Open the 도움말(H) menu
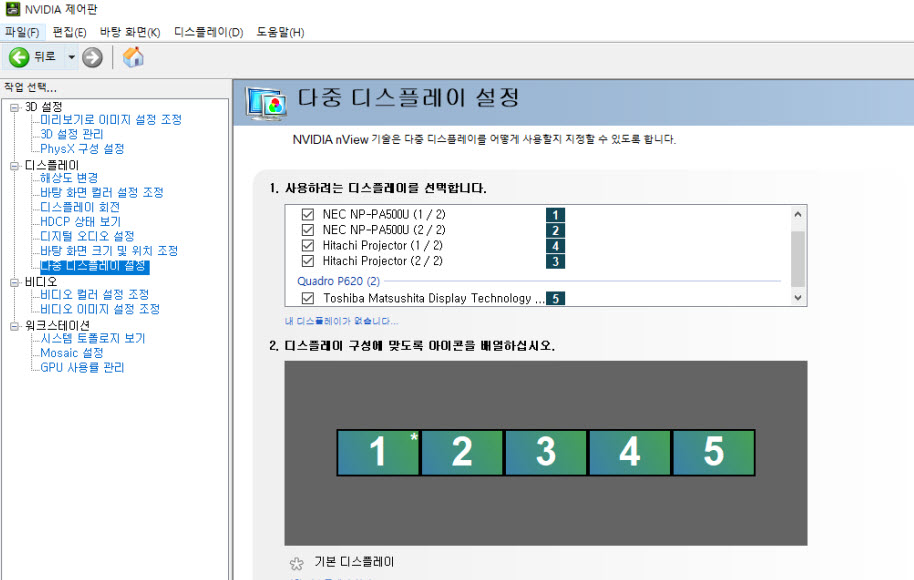Viewport: 914px width, 580px height. [x=280, y=32]
